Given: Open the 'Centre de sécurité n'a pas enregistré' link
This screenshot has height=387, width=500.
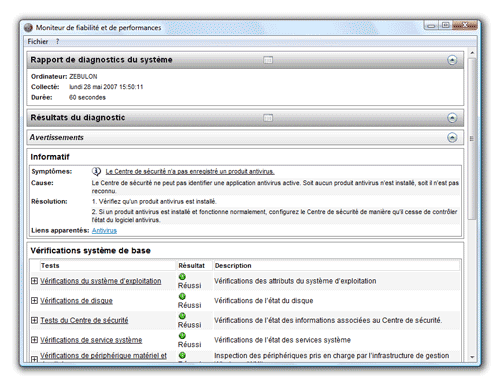Looking at the screenshot, I should [190, 172].
